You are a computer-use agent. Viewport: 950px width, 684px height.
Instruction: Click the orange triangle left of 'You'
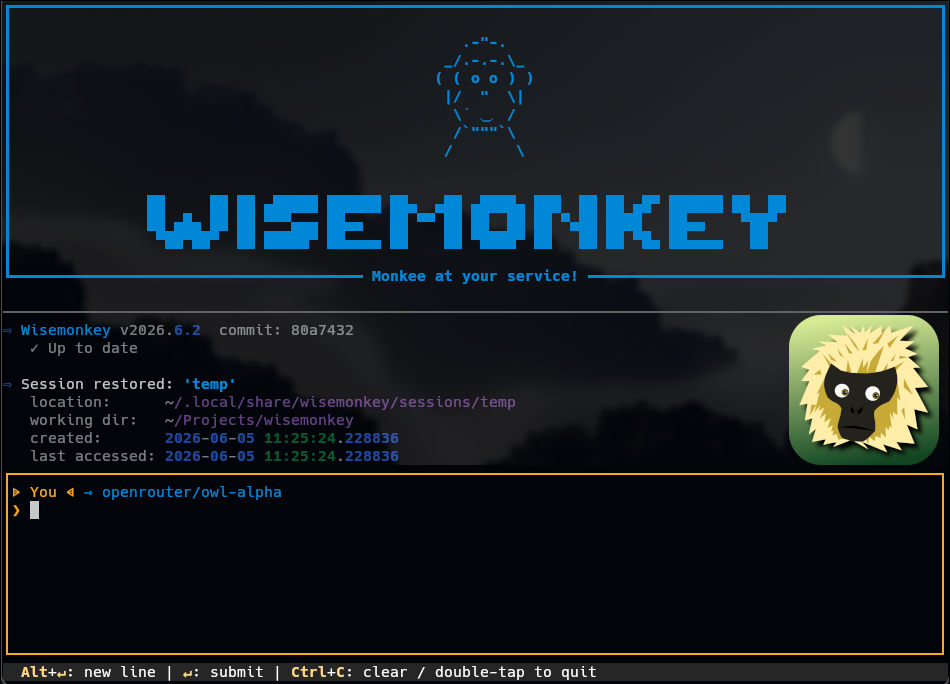tap(16, 492)
